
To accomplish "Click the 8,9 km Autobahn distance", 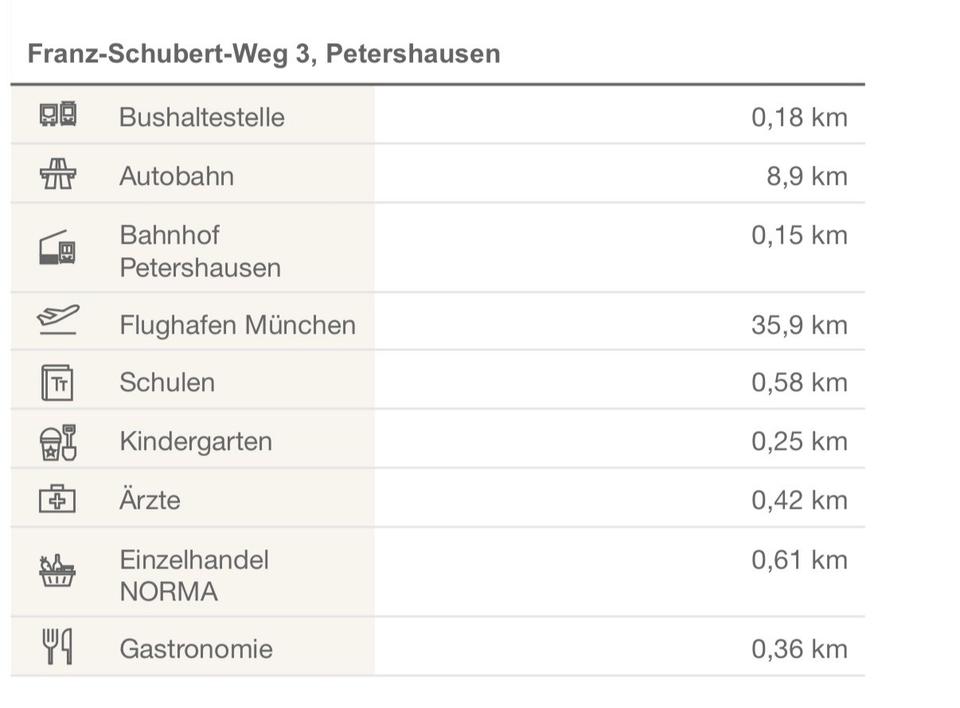I will point(806,176).
